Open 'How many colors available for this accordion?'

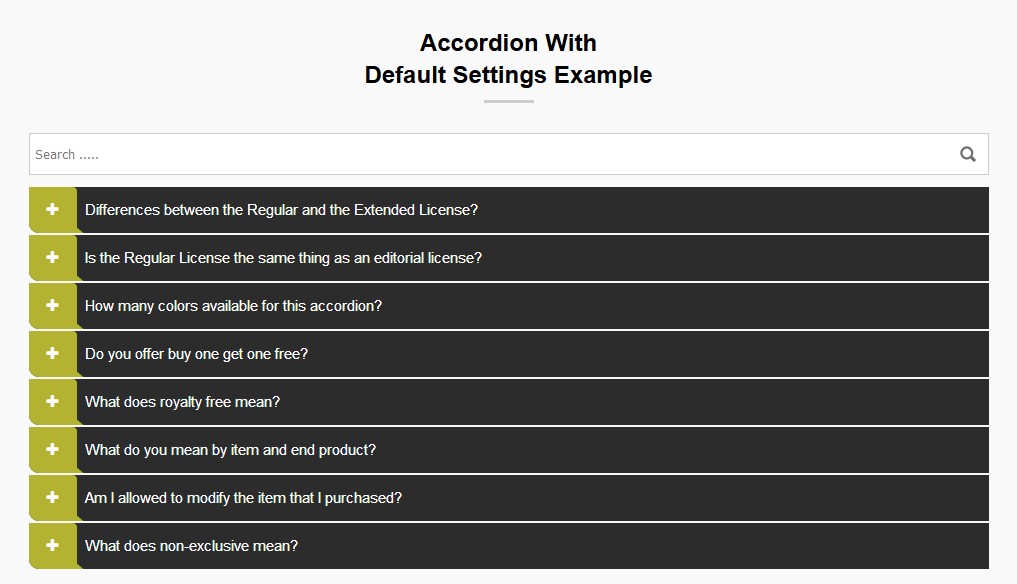(233, 306)
